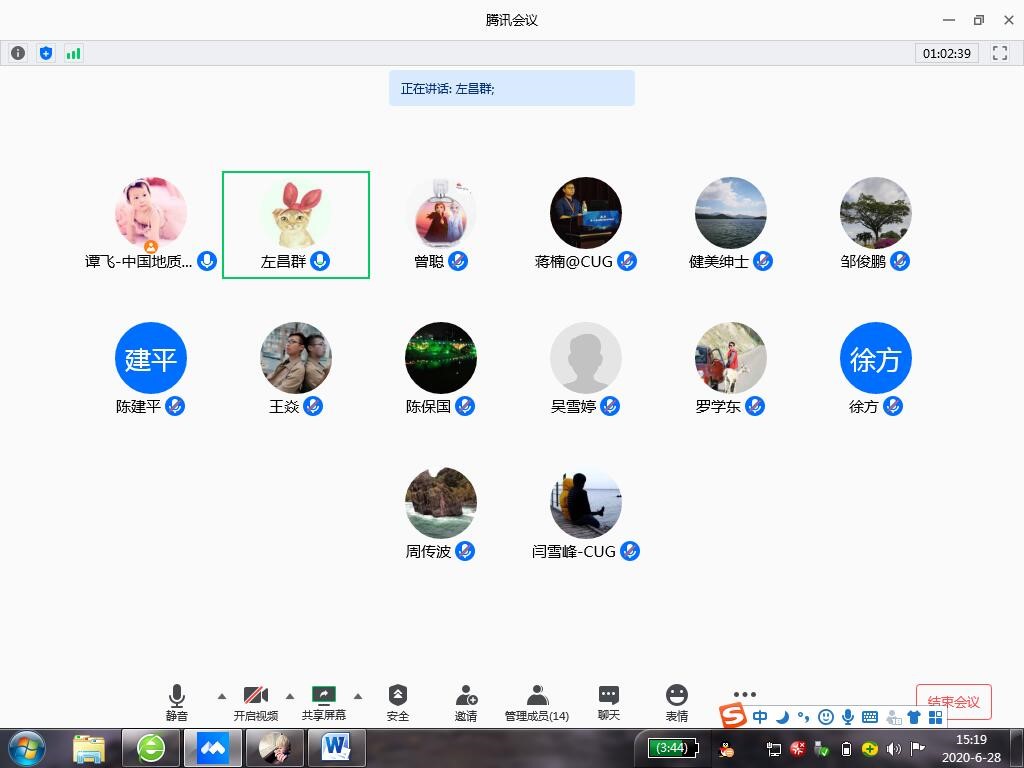1024x768 pixels.
Task: Open Word from the Windows taskbar
Action: [336, 747]
